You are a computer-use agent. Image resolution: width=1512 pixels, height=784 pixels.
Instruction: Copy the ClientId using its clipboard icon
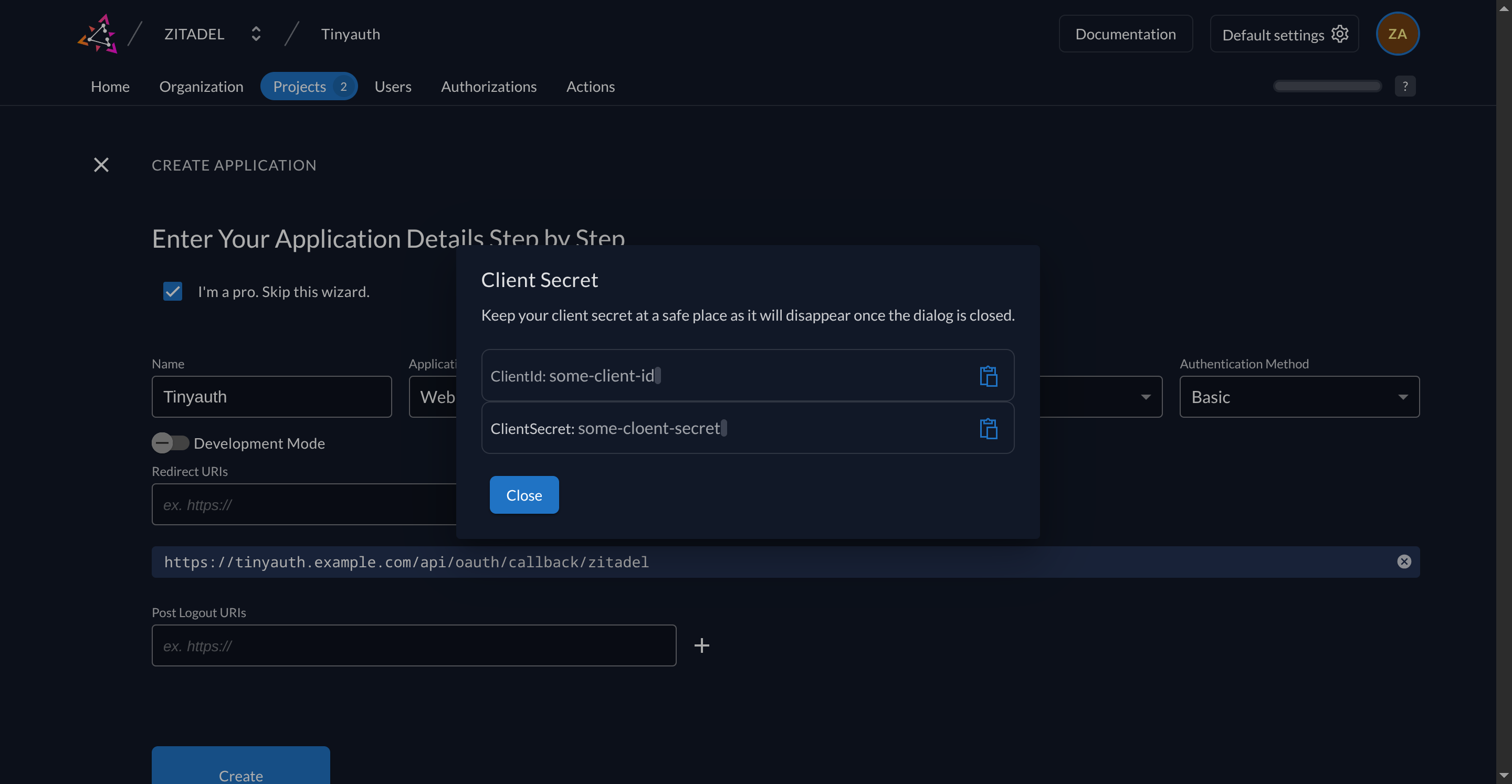point(989,376)
